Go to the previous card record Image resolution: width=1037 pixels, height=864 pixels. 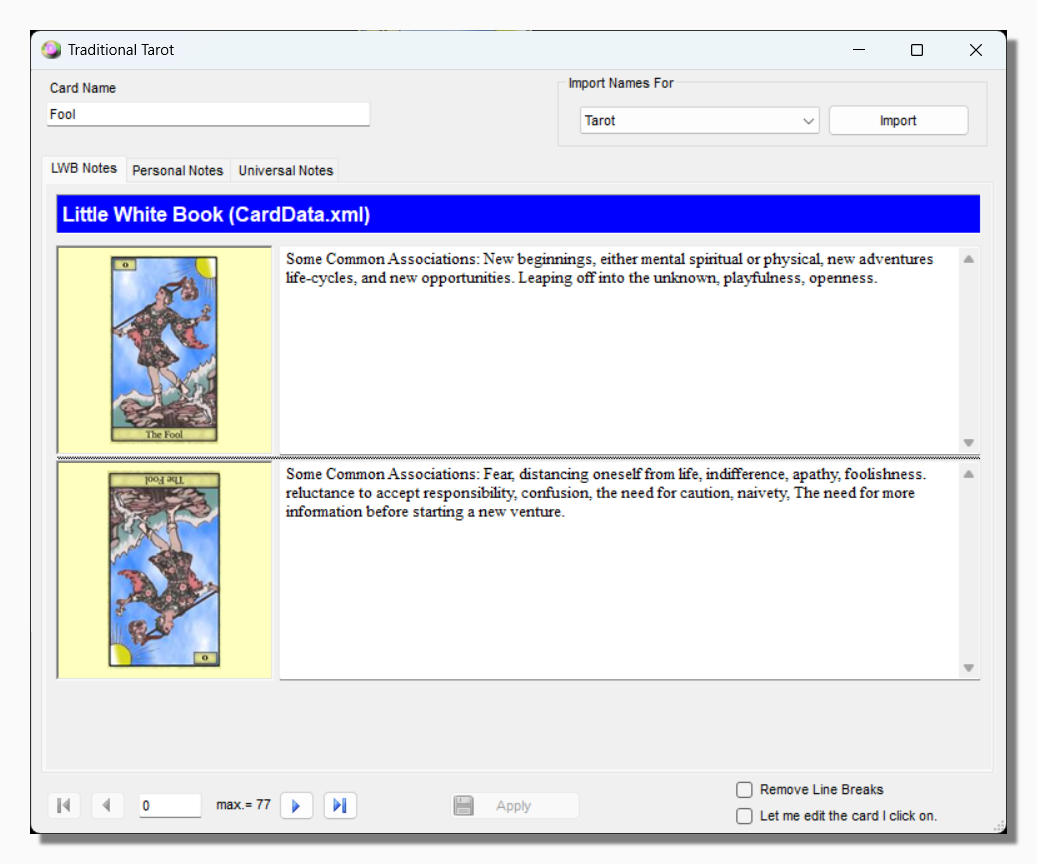click(107, 805)
